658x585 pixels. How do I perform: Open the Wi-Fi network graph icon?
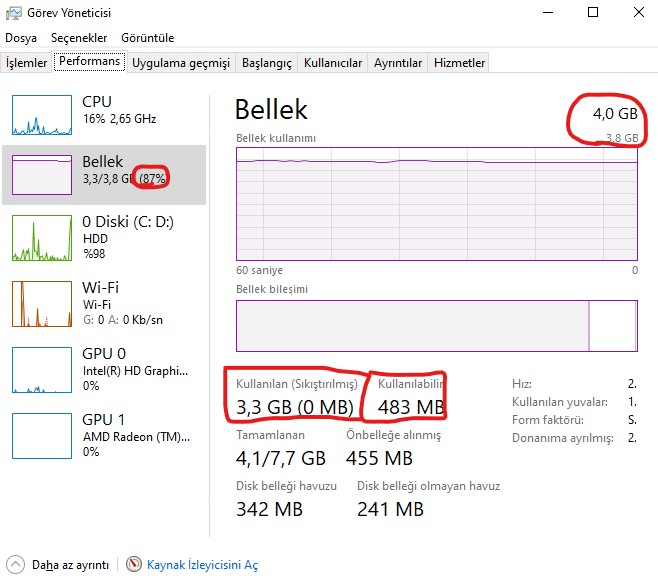[42, 304]
